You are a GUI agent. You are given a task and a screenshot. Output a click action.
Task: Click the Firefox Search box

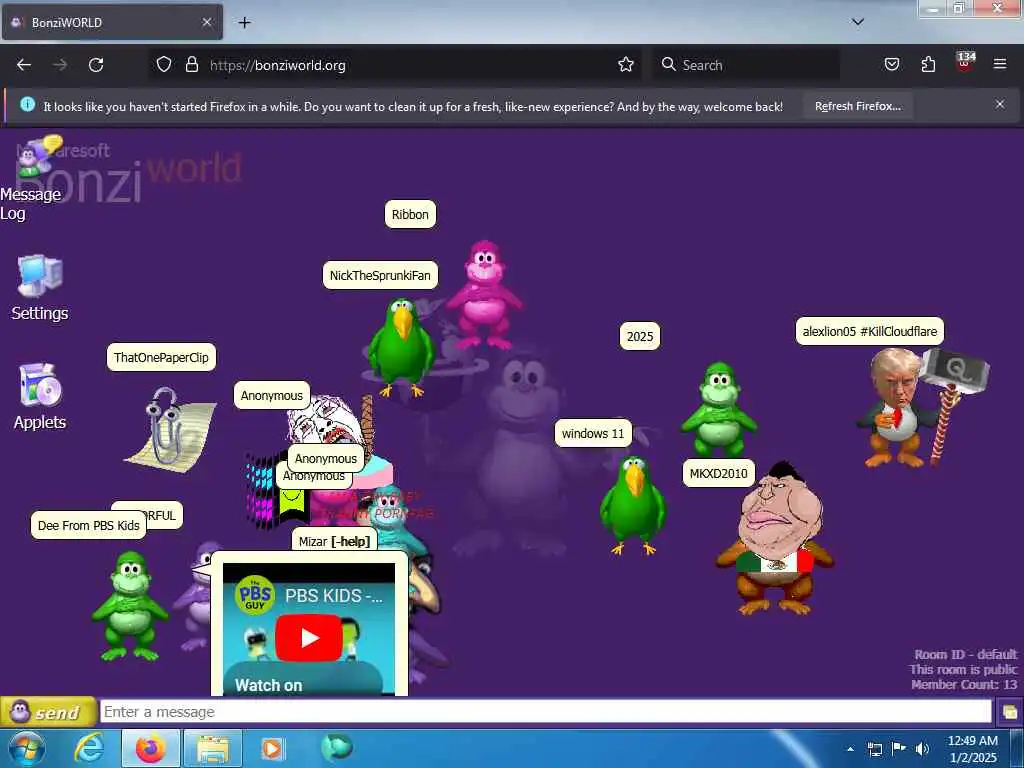point(746,65)
